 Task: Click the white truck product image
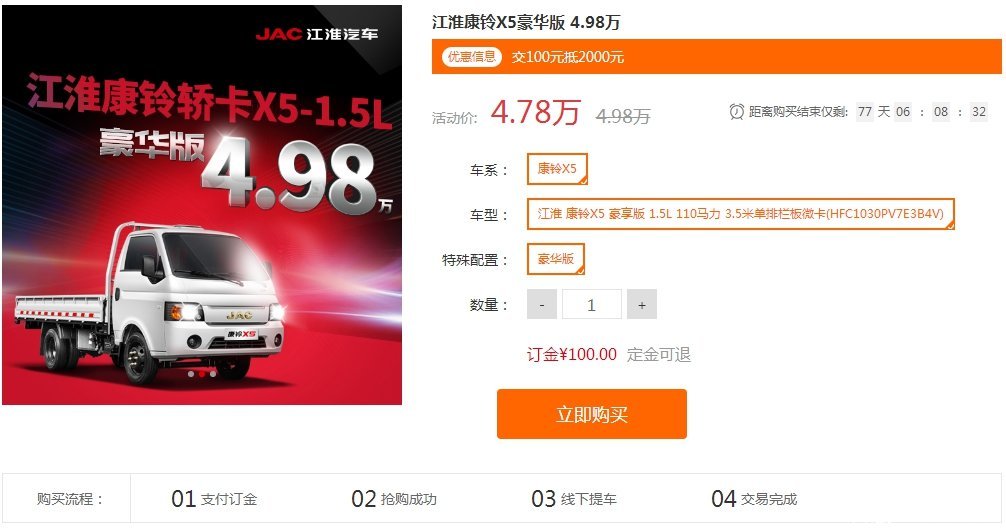151,301
